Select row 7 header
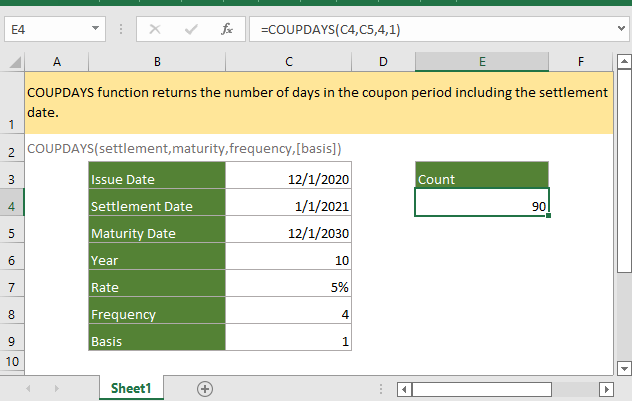This screenshot has width=632, height=401. tap(11, 287)
